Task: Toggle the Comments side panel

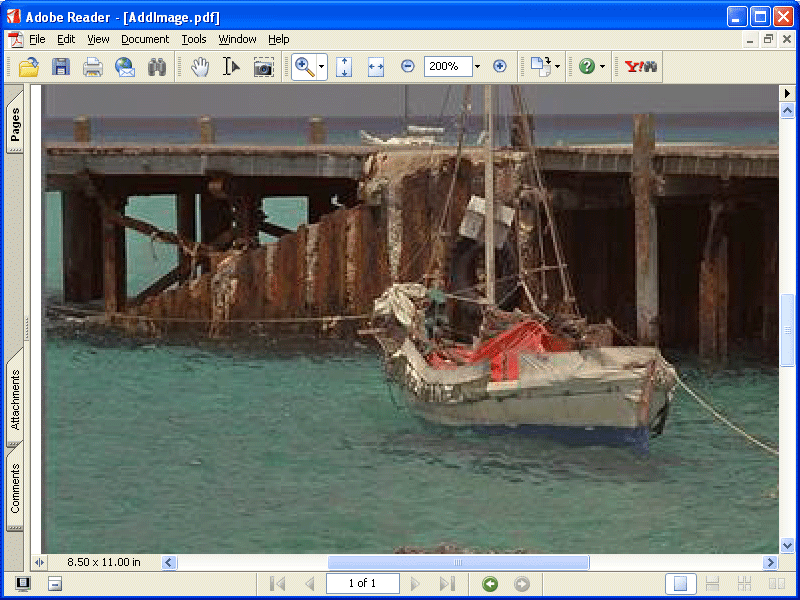Action: pyautogui.click(x=15, y=490)
